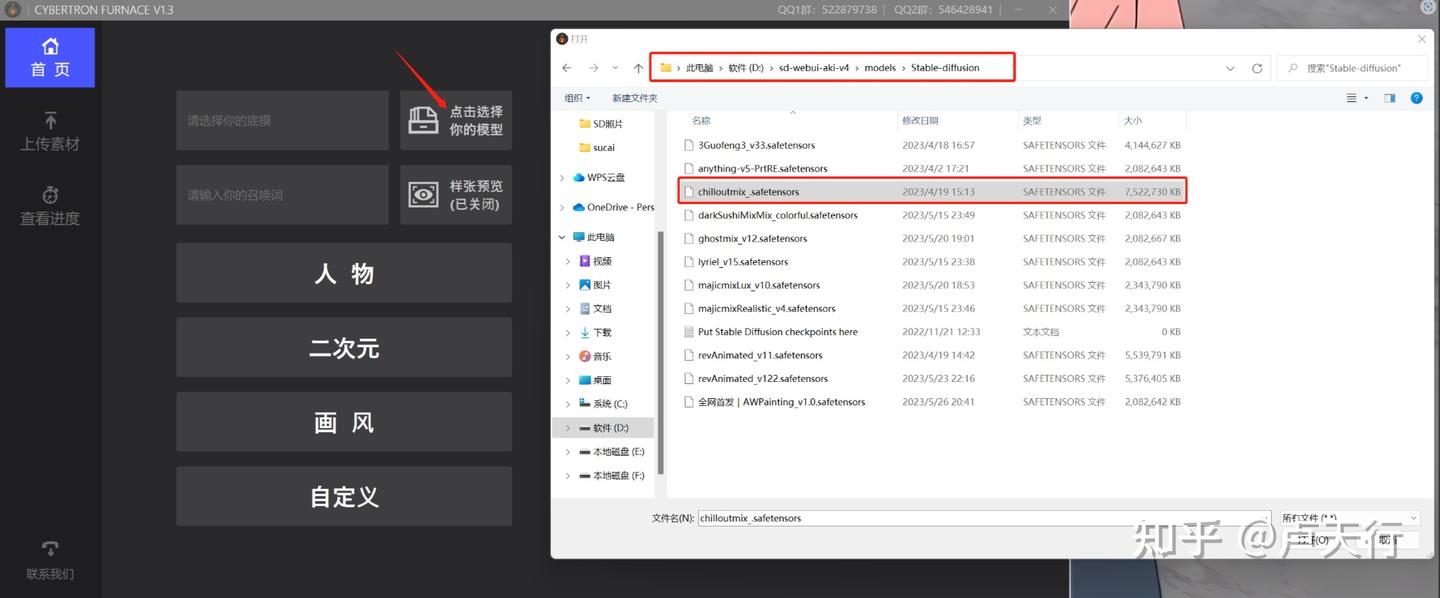This screenshot has height=598, width=1440.
Task: Select 本地磁盘 (E:) drive
Action: coord(611,452)
